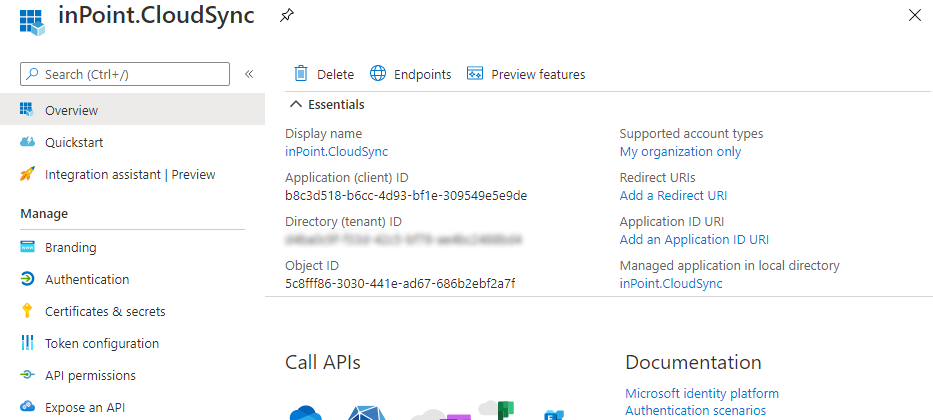Close the blade with the X button
Image resolution: width=933 pixels, height=420 pixels.
coord(915,15)
